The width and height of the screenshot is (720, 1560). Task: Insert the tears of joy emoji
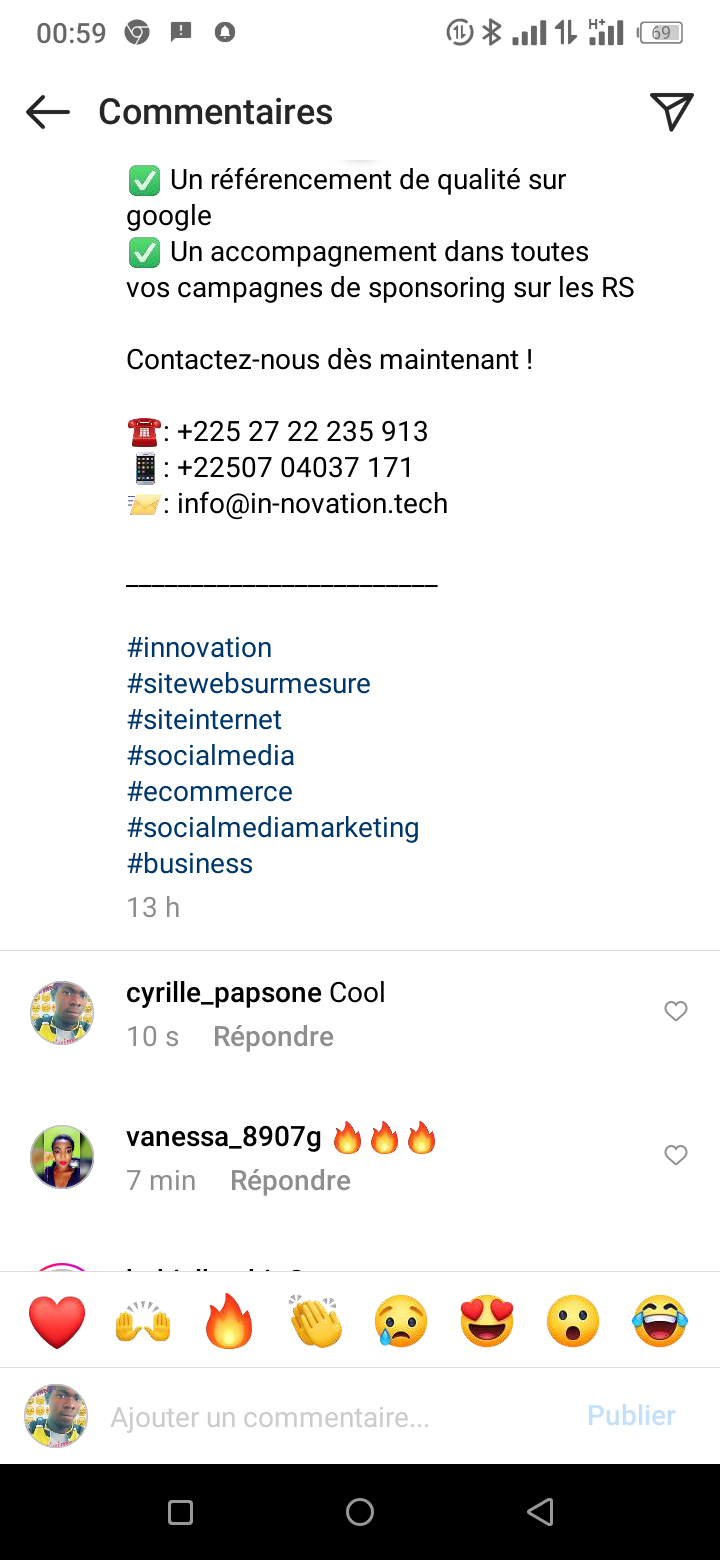click(659, 1321)
